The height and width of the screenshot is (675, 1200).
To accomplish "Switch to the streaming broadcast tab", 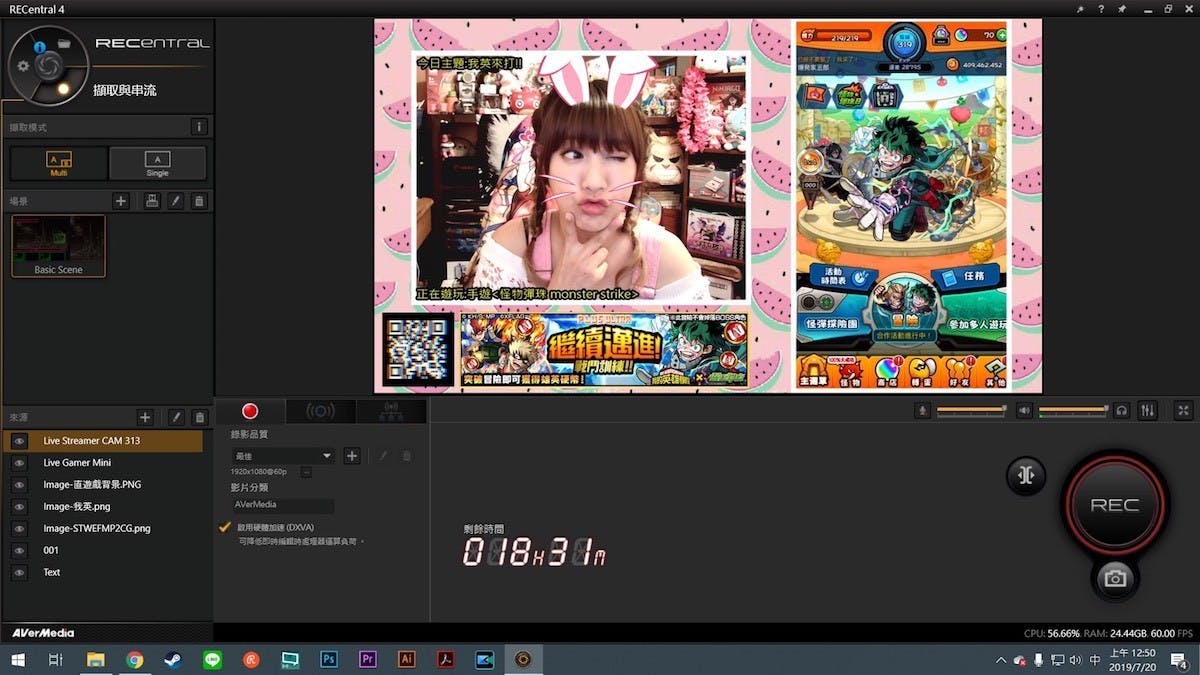I will (x=320, y=411).
